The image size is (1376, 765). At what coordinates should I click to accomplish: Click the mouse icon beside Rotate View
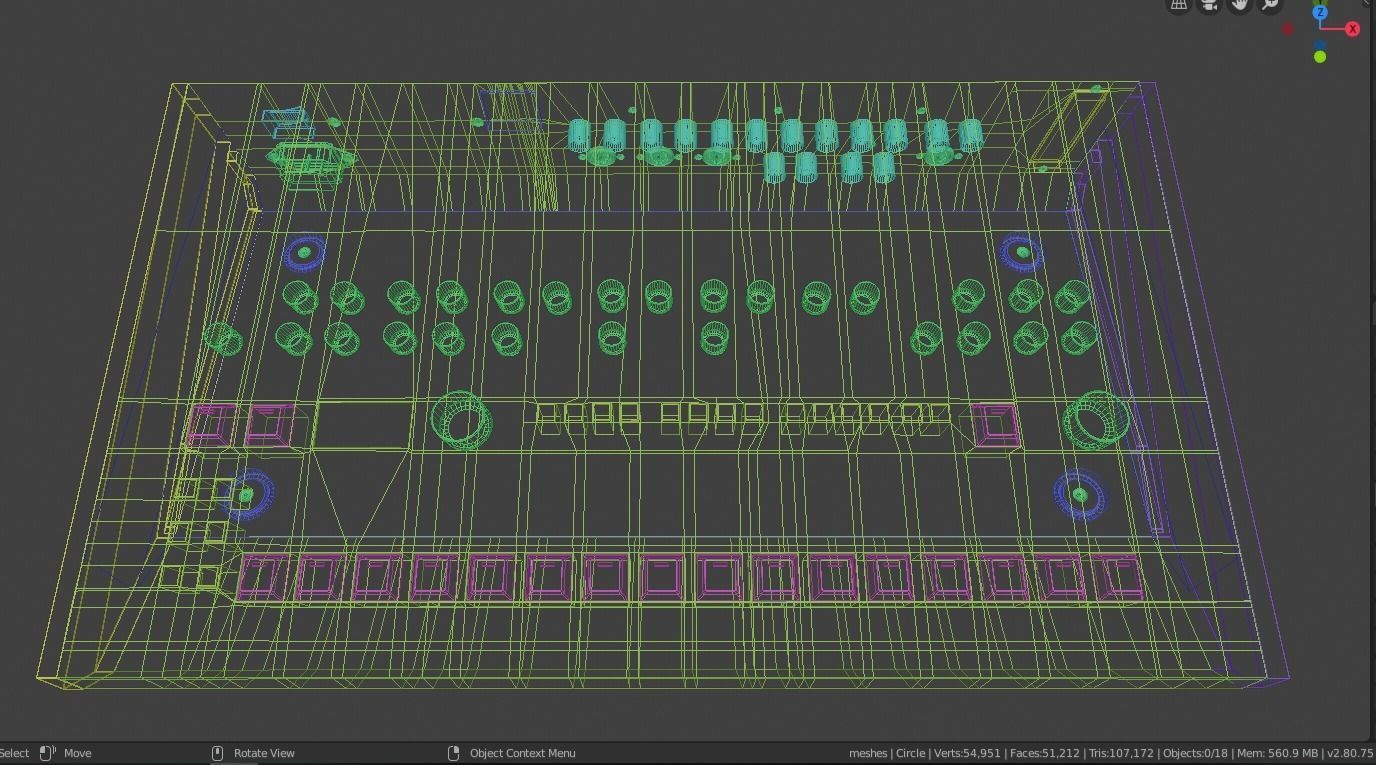click(x=217, y=753)
